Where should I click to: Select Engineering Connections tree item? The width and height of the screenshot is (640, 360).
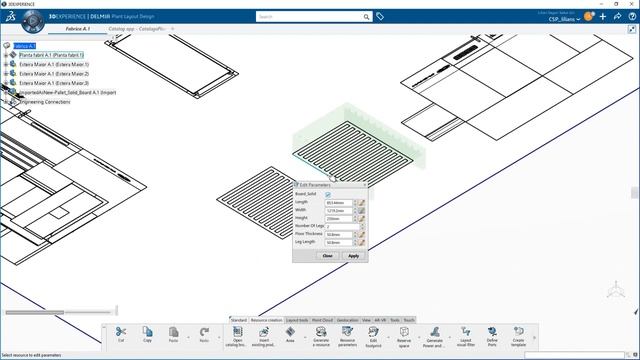click(x=45, y=102)
